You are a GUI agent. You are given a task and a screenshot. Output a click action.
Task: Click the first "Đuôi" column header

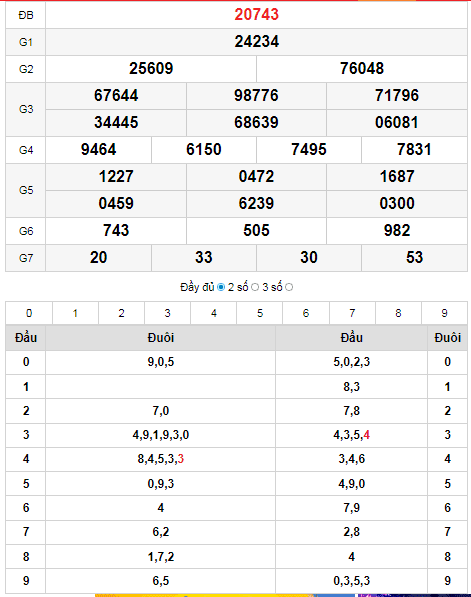[x=161, y=338]
